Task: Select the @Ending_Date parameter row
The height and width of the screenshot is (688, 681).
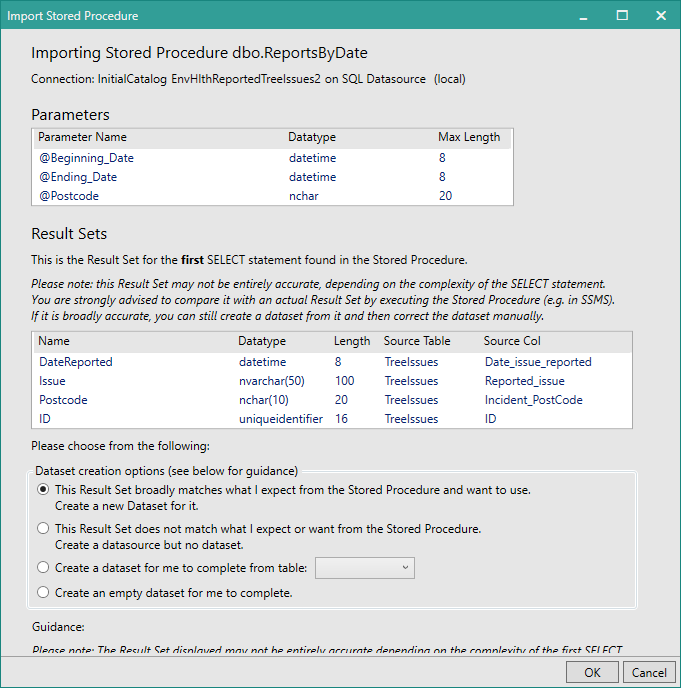Action: [x=272, y=177]
